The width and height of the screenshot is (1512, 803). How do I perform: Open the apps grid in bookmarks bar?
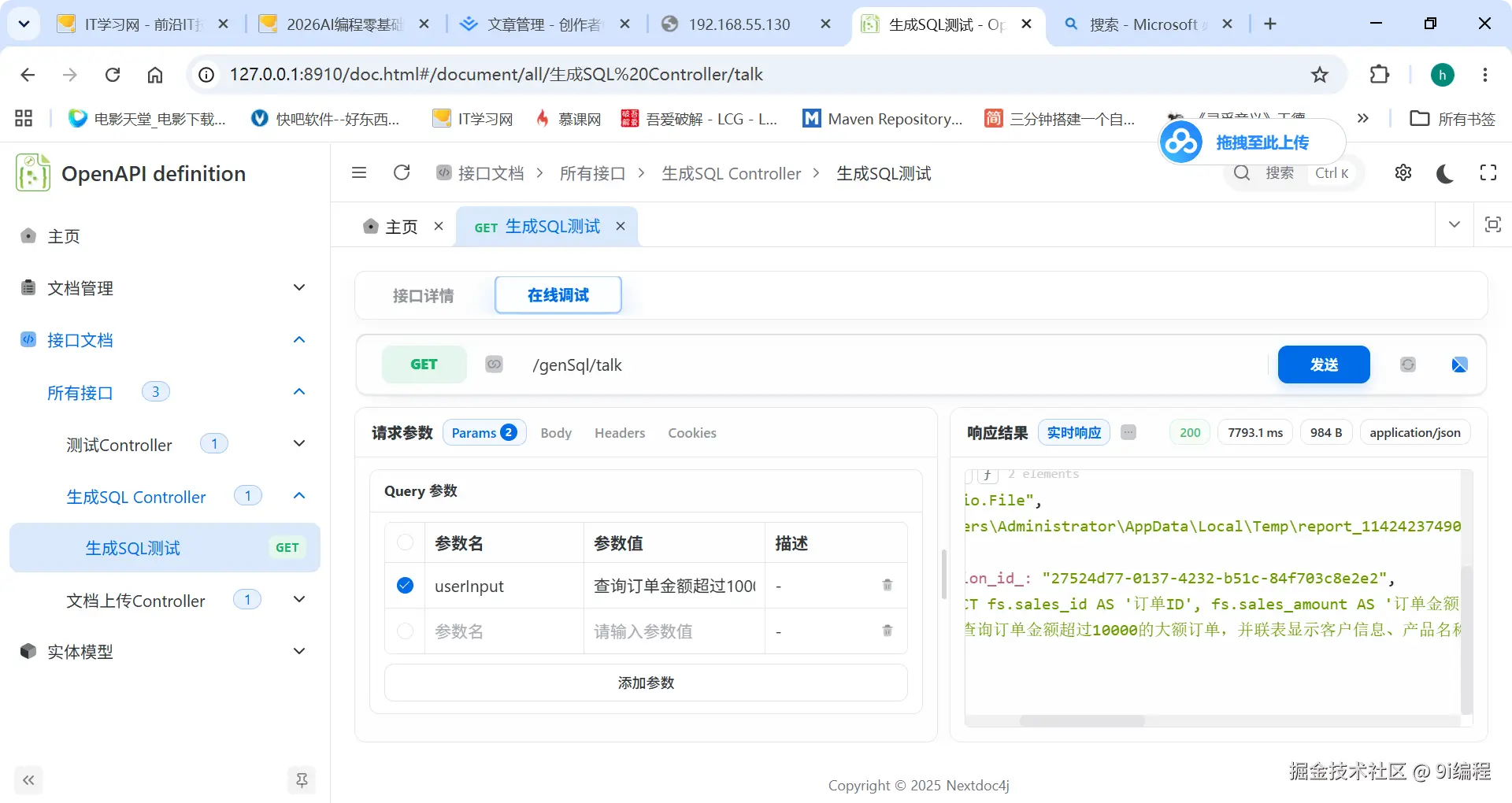24,118
